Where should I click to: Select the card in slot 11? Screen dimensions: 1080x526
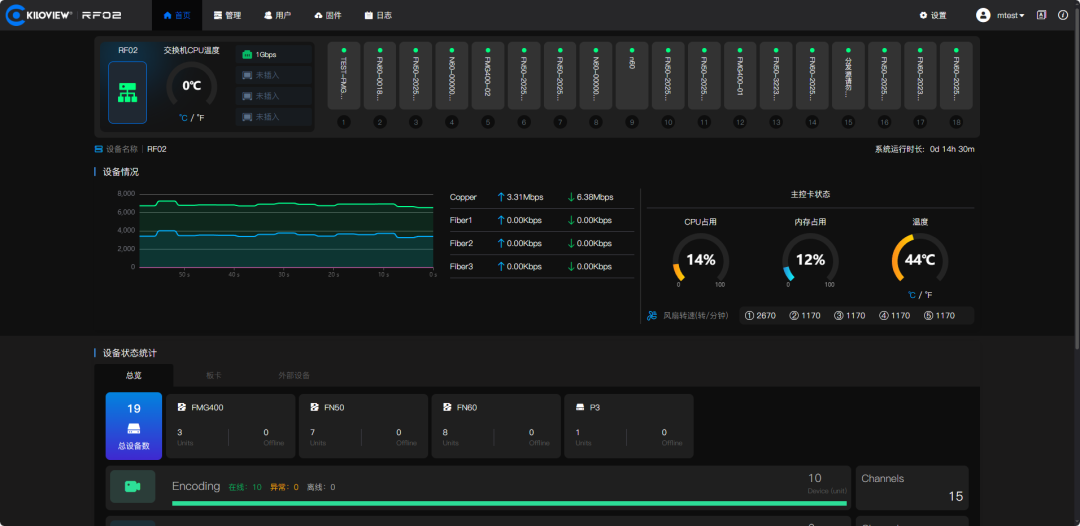704,76
